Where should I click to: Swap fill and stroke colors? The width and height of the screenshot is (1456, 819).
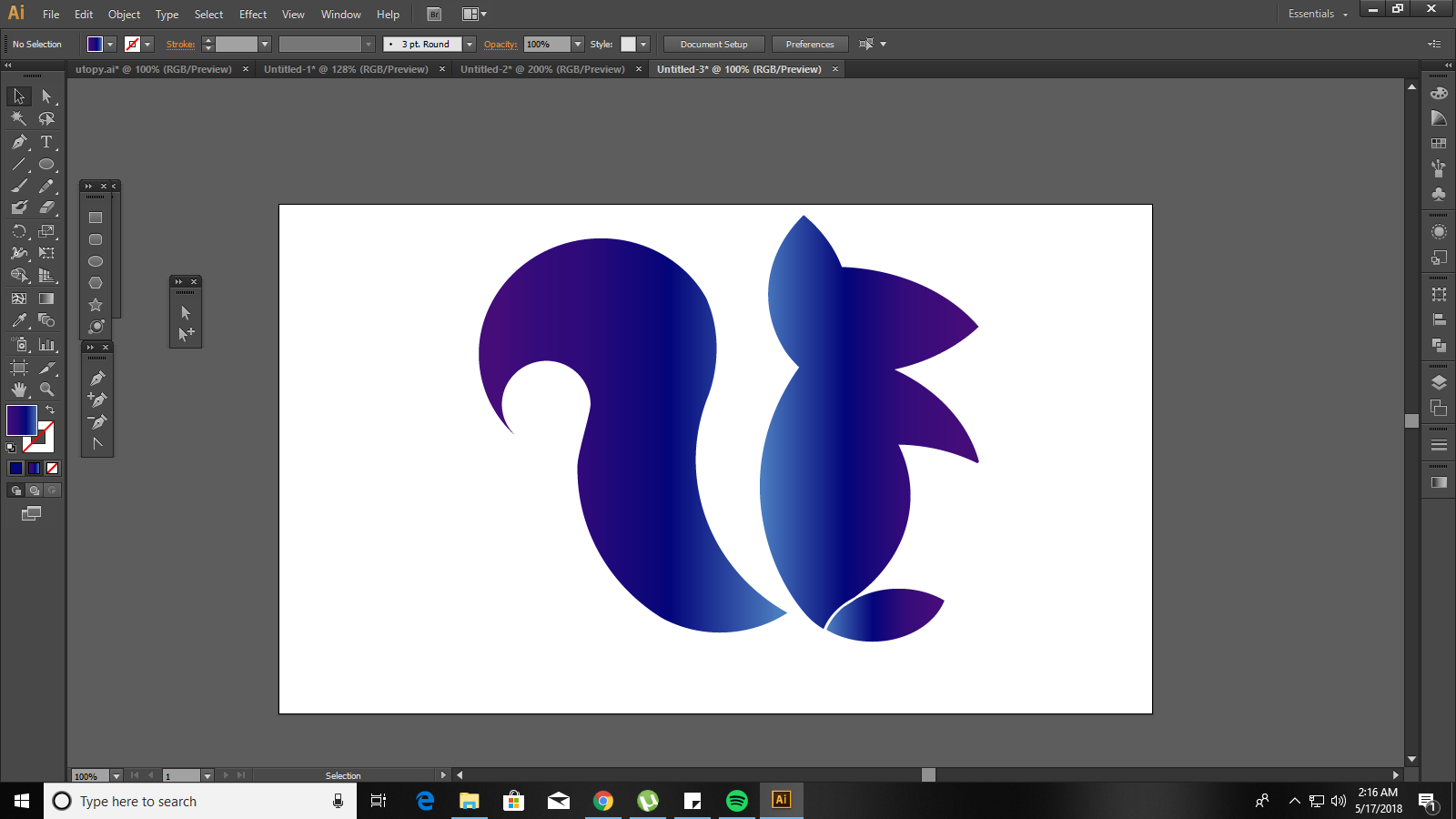tap(50, 409)
